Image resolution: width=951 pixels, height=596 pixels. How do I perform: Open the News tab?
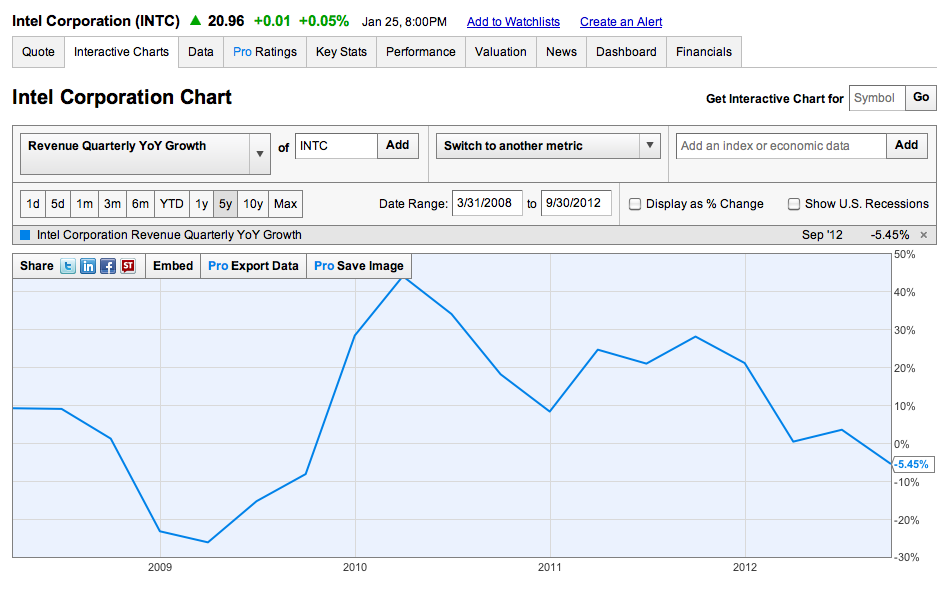pos(562,52)
